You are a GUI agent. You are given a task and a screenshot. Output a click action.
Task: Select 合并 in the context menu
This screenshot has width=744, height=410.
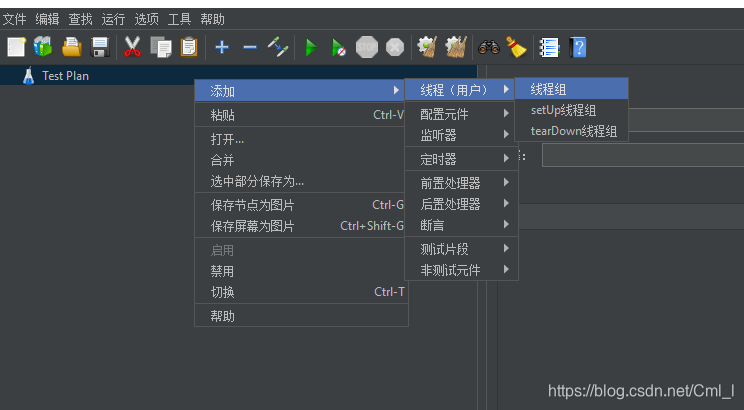[301, 160]
